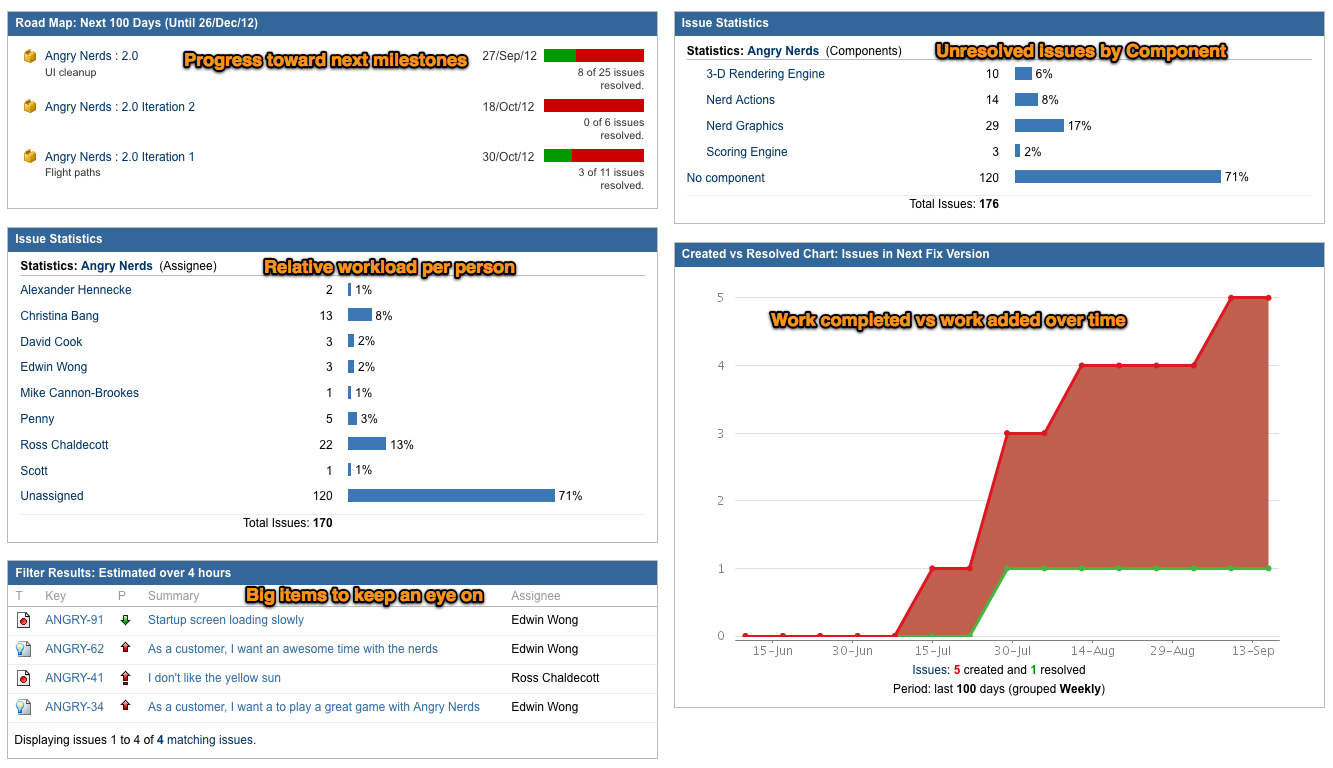Image resolution: width=1333 pixels, height=768 pixels.
Task: Select assignee Ross Chaldecott
Action: pyautogui.click(x=64, y=444)
